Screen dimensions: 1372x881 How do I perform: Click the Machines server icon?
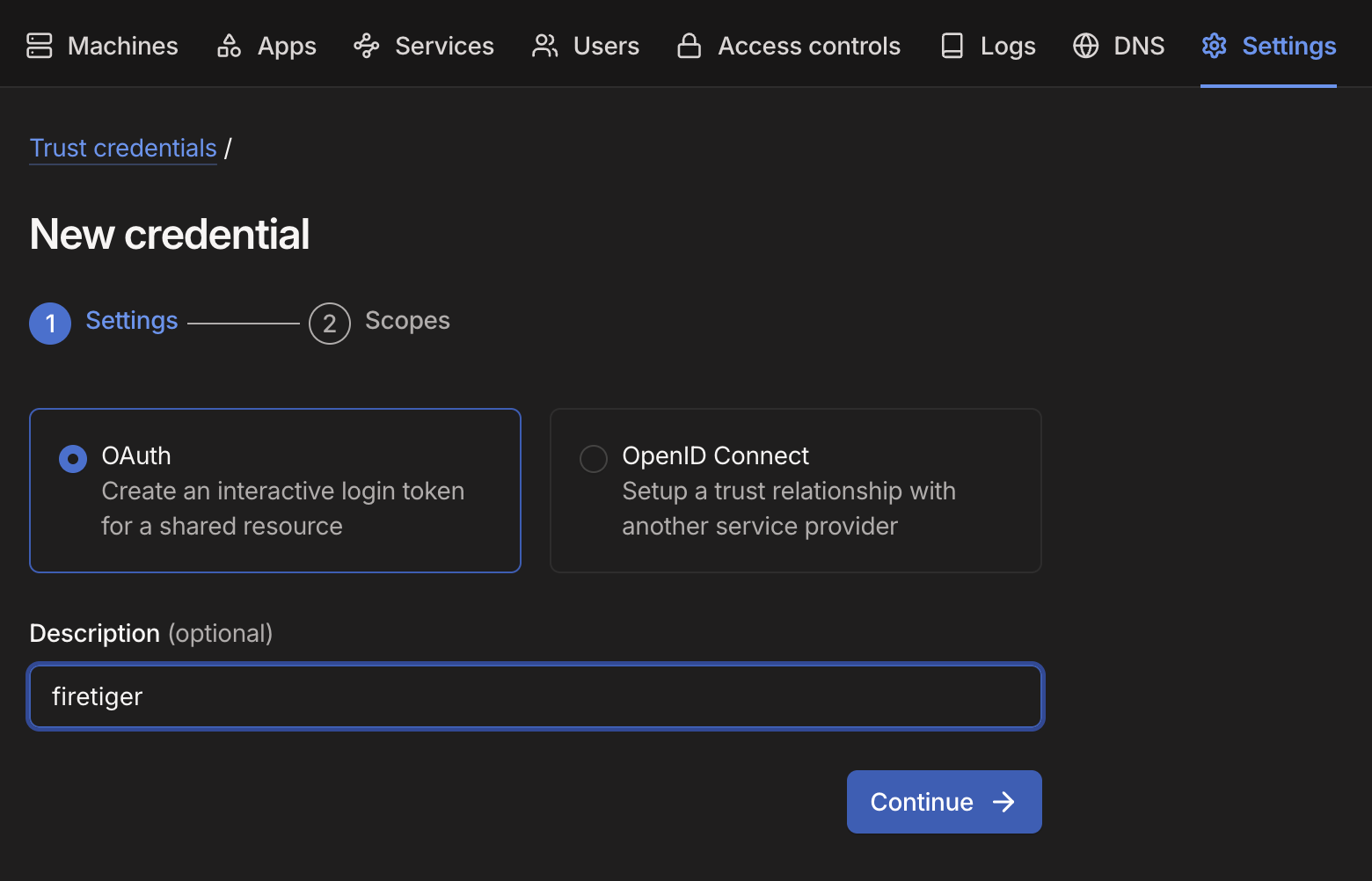(x=40, y=46)
